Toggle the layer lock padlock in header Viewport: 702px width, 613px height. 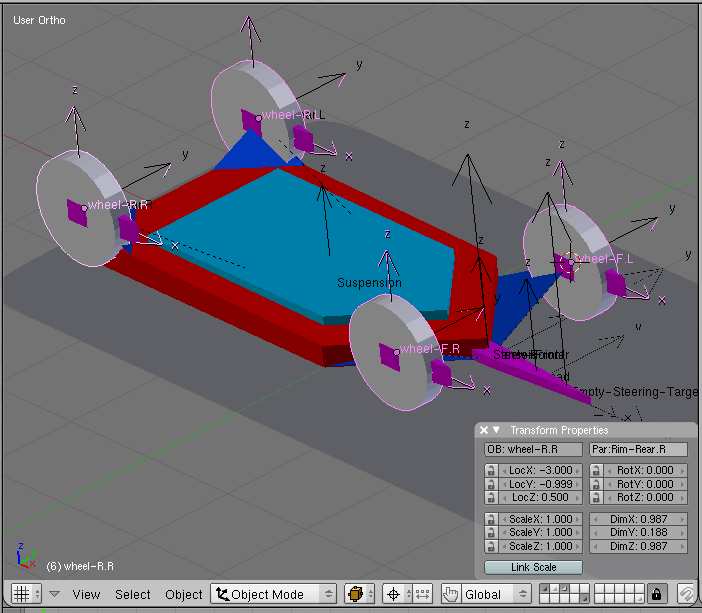[656, 594]
